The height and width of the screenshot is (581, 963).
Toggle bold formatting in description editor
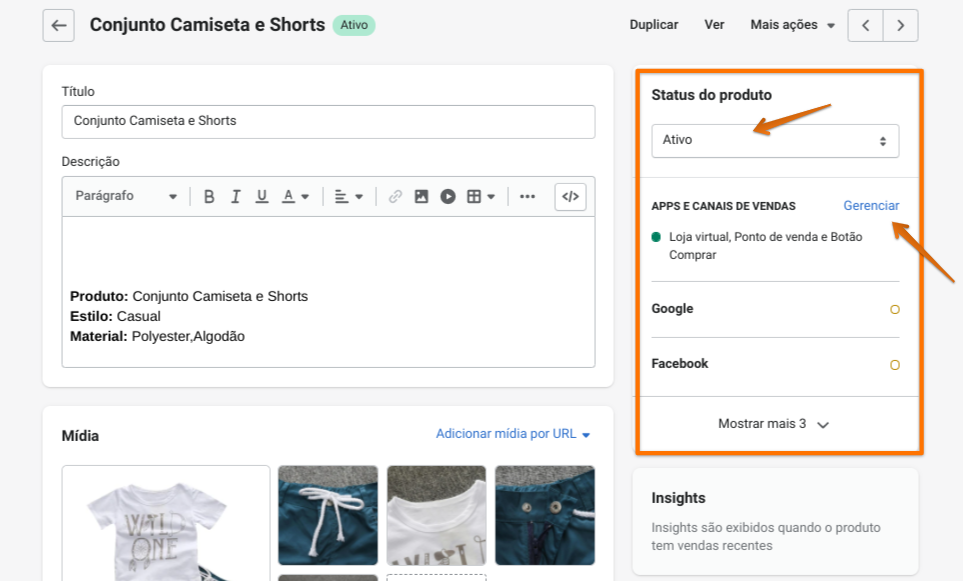pyautogui.click(x=209, y=197)
